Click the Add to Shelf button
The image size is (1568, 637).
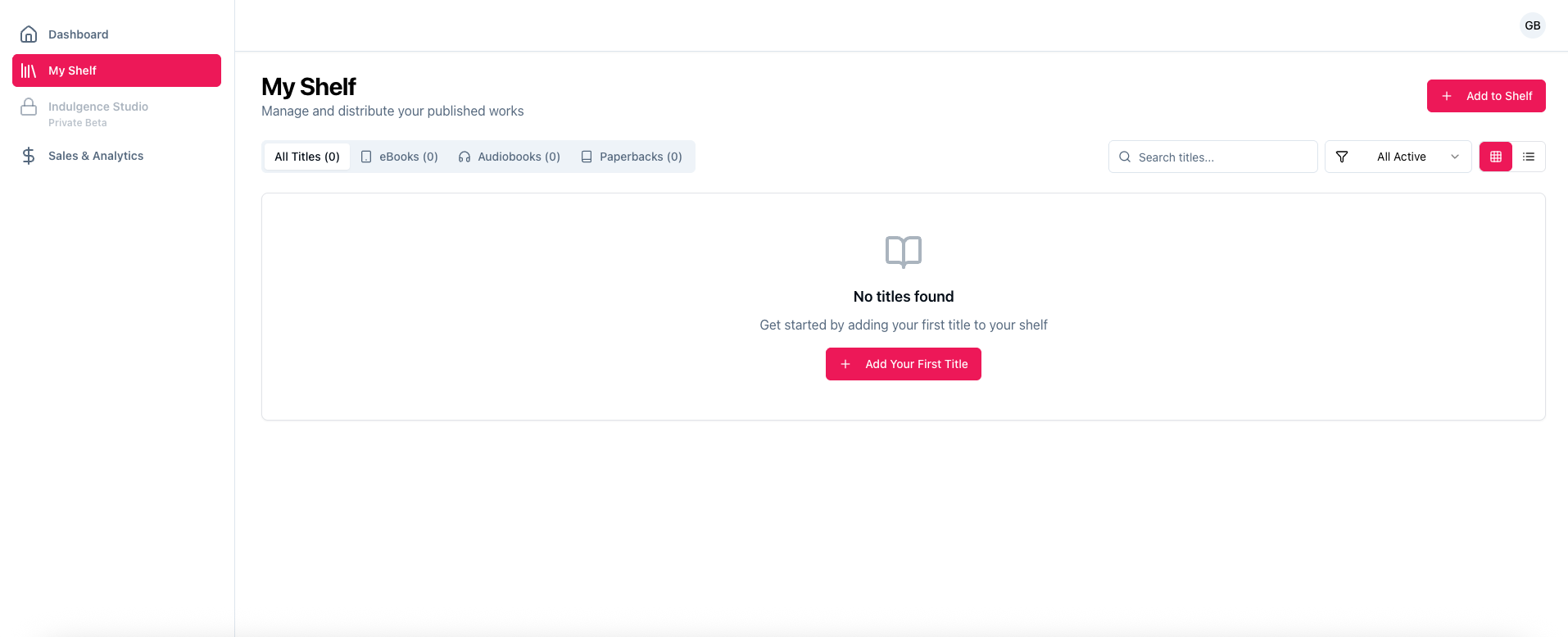coord(1486,96)
